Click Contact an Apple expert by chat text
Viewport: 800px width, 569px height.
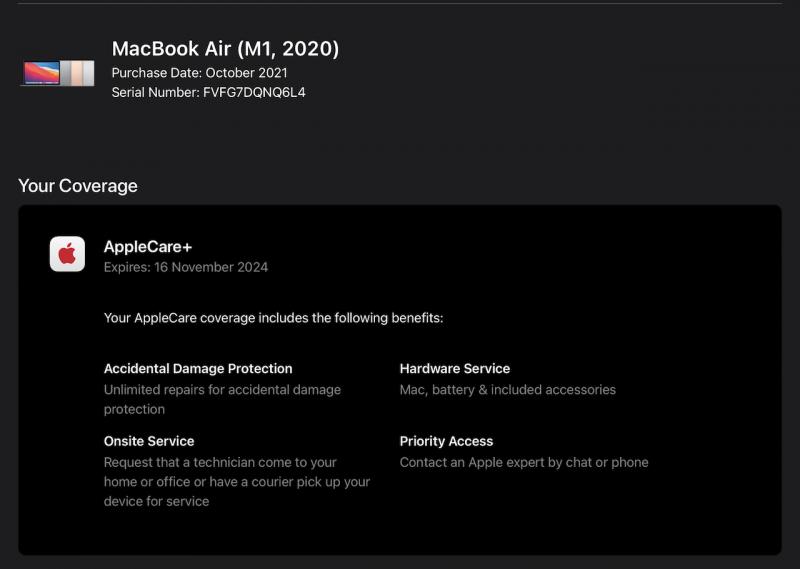click(x=524, y=462)
